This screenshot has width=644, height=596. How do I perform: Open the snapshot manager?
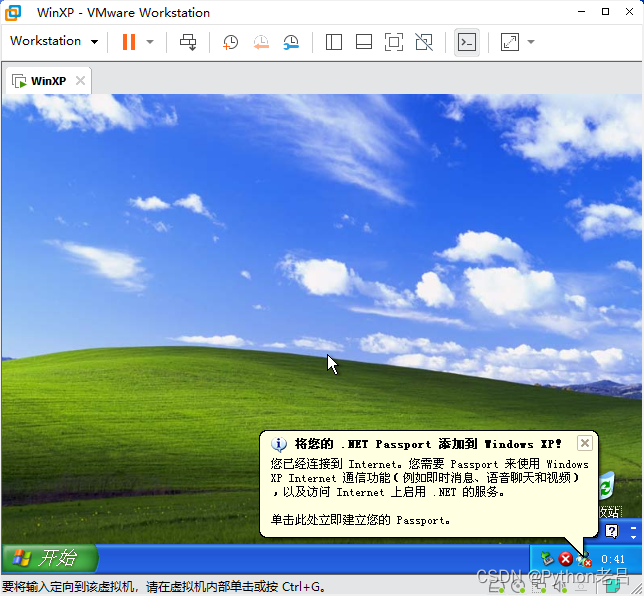pos(291,42)
